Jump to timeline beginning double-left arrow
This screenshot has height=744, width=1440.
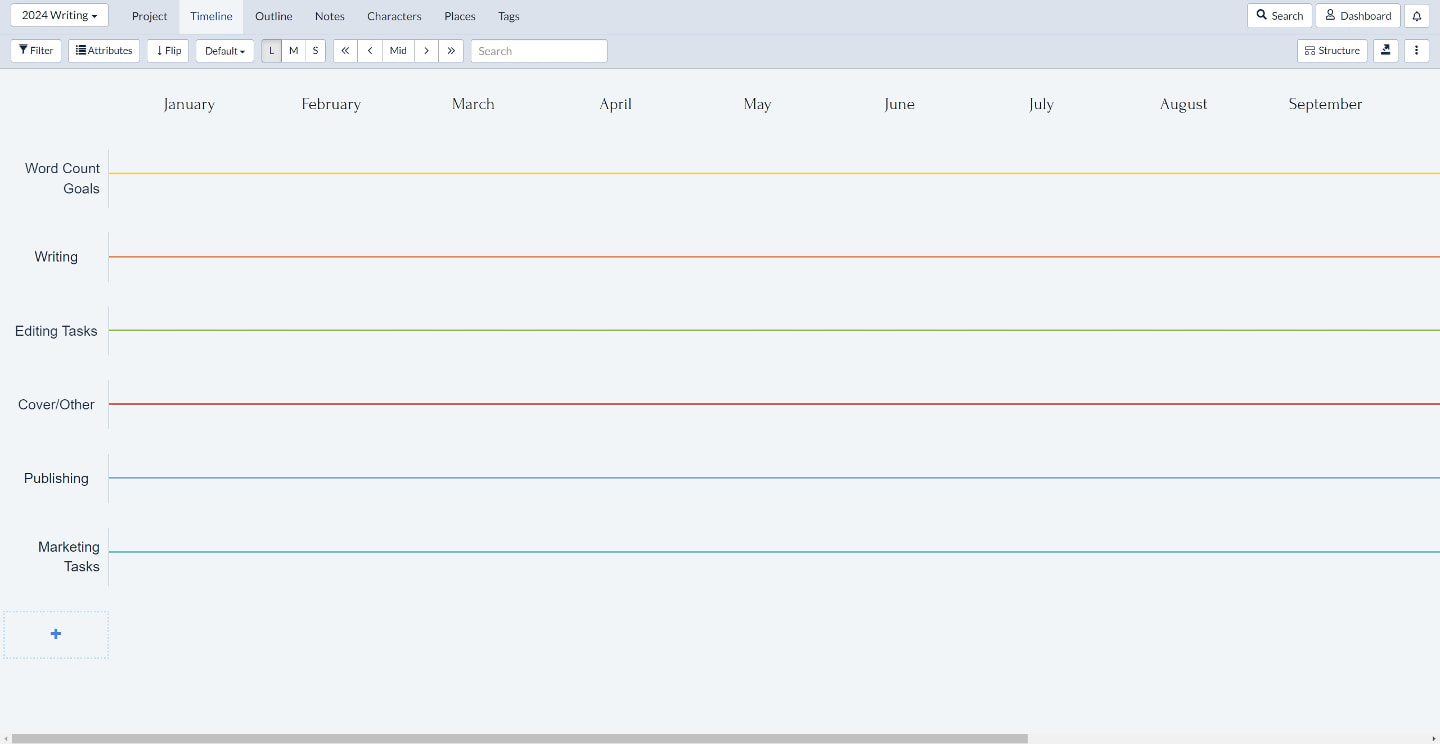[x=346, y=51]
